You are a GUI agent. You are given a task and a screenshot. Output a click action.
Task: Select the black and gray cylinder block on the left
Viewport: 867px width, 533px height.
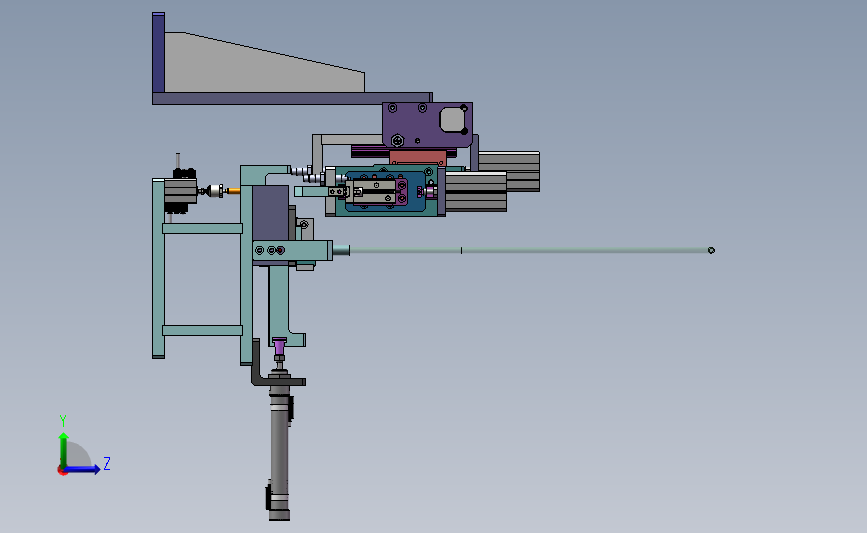(180, 191)
